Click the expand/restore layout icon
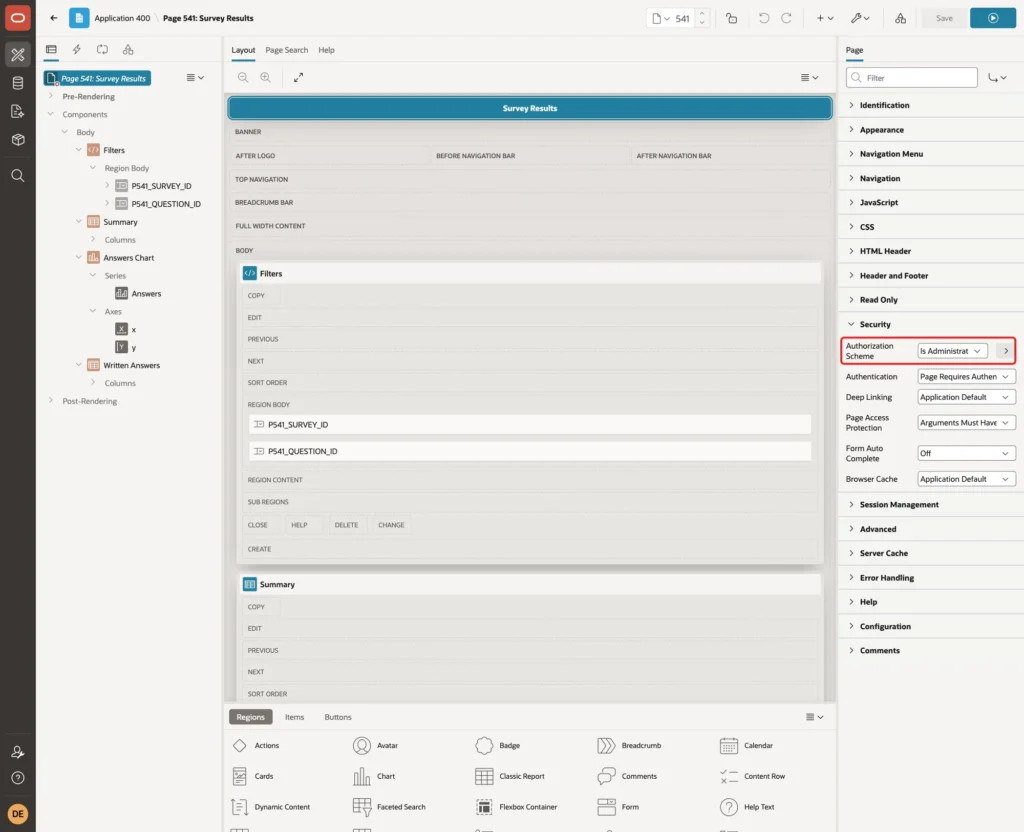The height and width of the screenshot is (832, 1024). coord(298,77)
